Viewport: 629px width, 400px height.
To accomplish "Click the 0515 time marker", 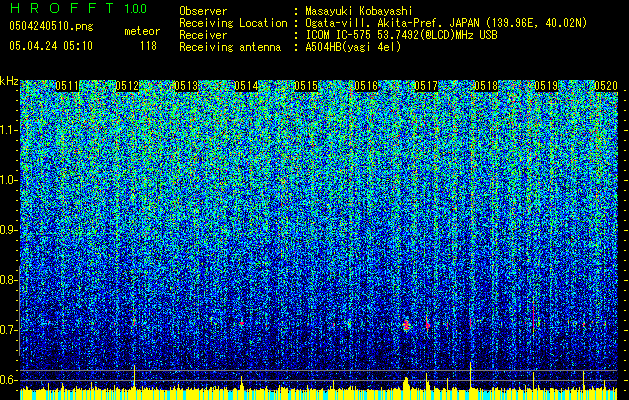I will [x=306, y=86].
